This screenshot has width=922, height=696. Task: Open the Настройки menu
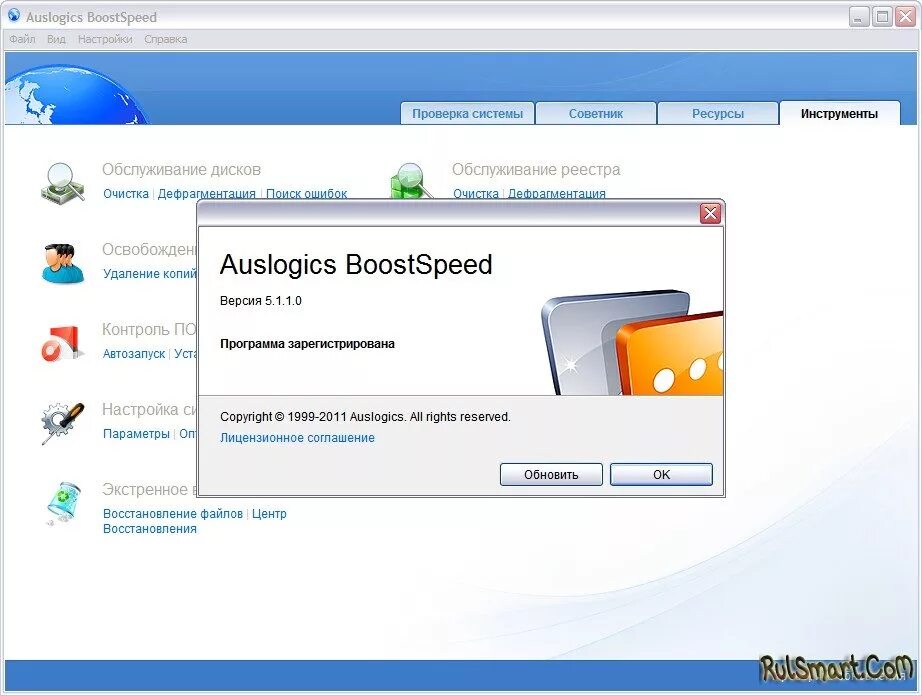(x=105, y=38)
